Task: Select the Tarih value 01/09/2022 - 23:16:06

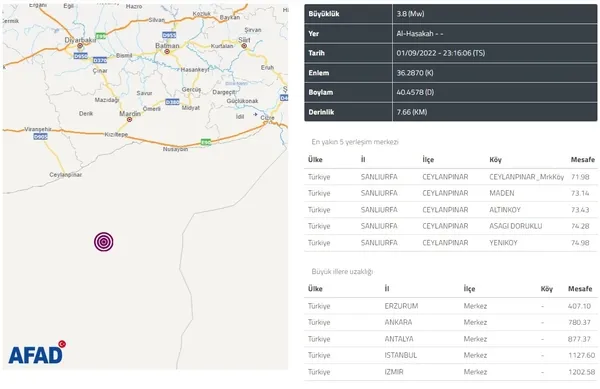Action: (x=440, y=53)
